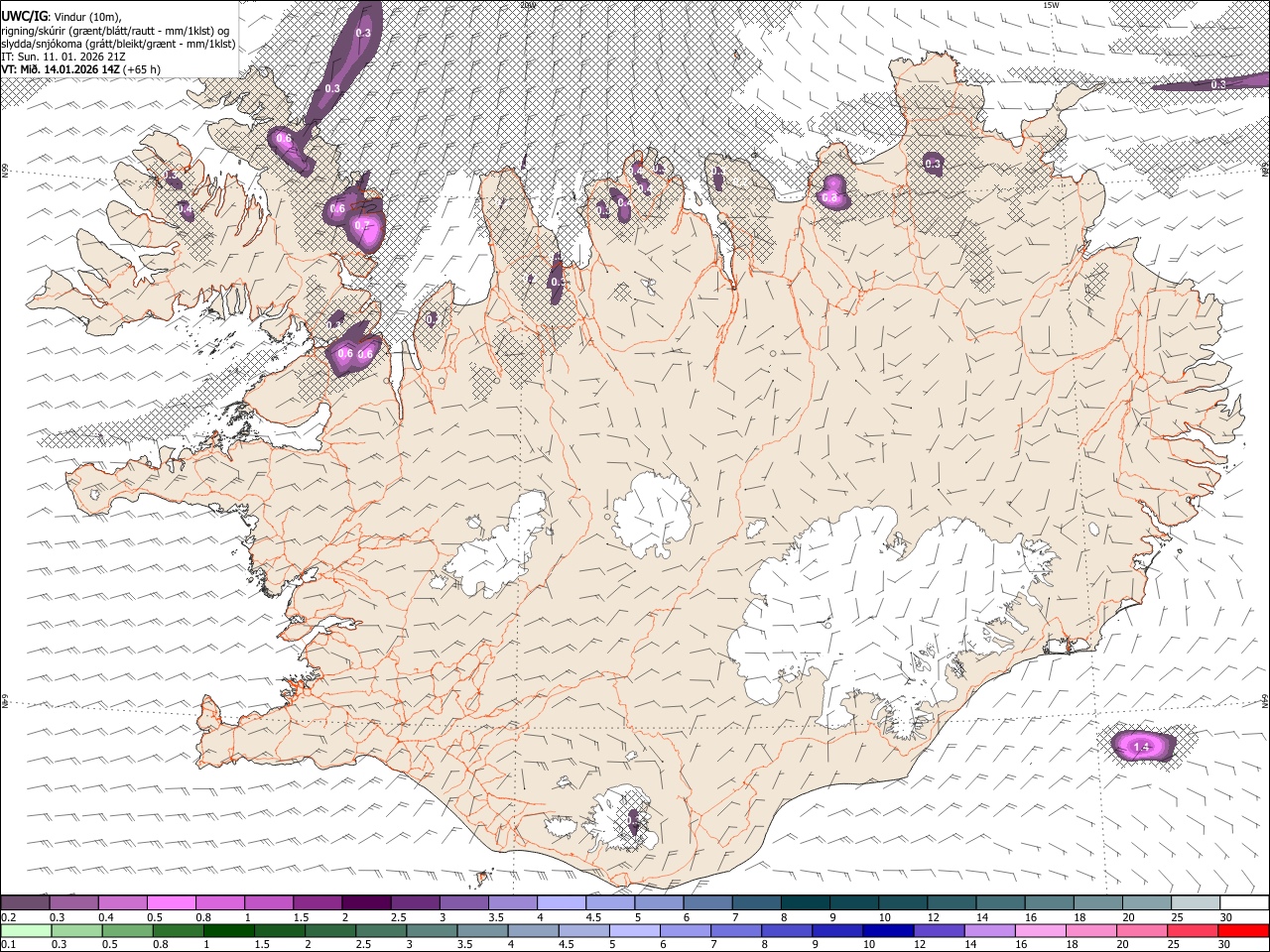Pick the pink 20 swatch, lower row
The height and width of the screenshot is (952, 1270).
tap(1141, 931)
